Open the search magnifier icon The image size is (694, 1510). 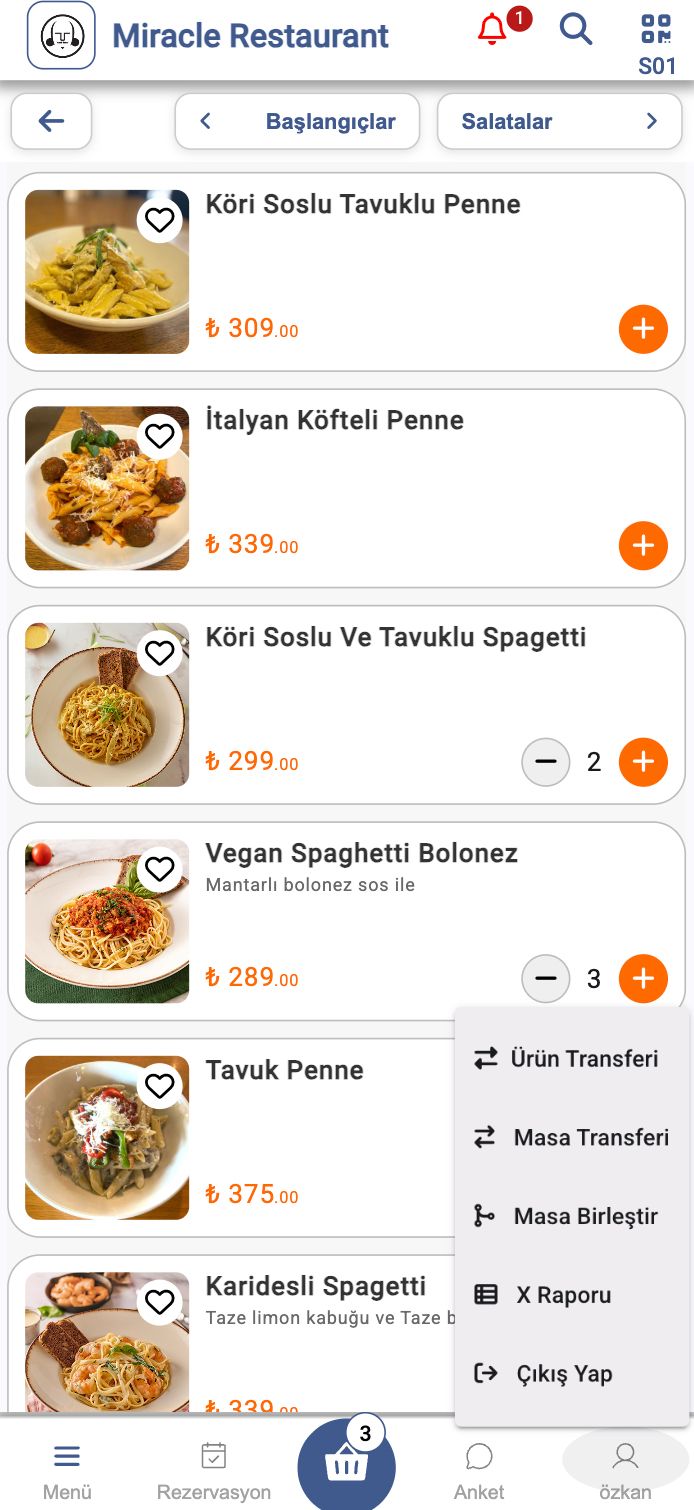click(575, 30)
